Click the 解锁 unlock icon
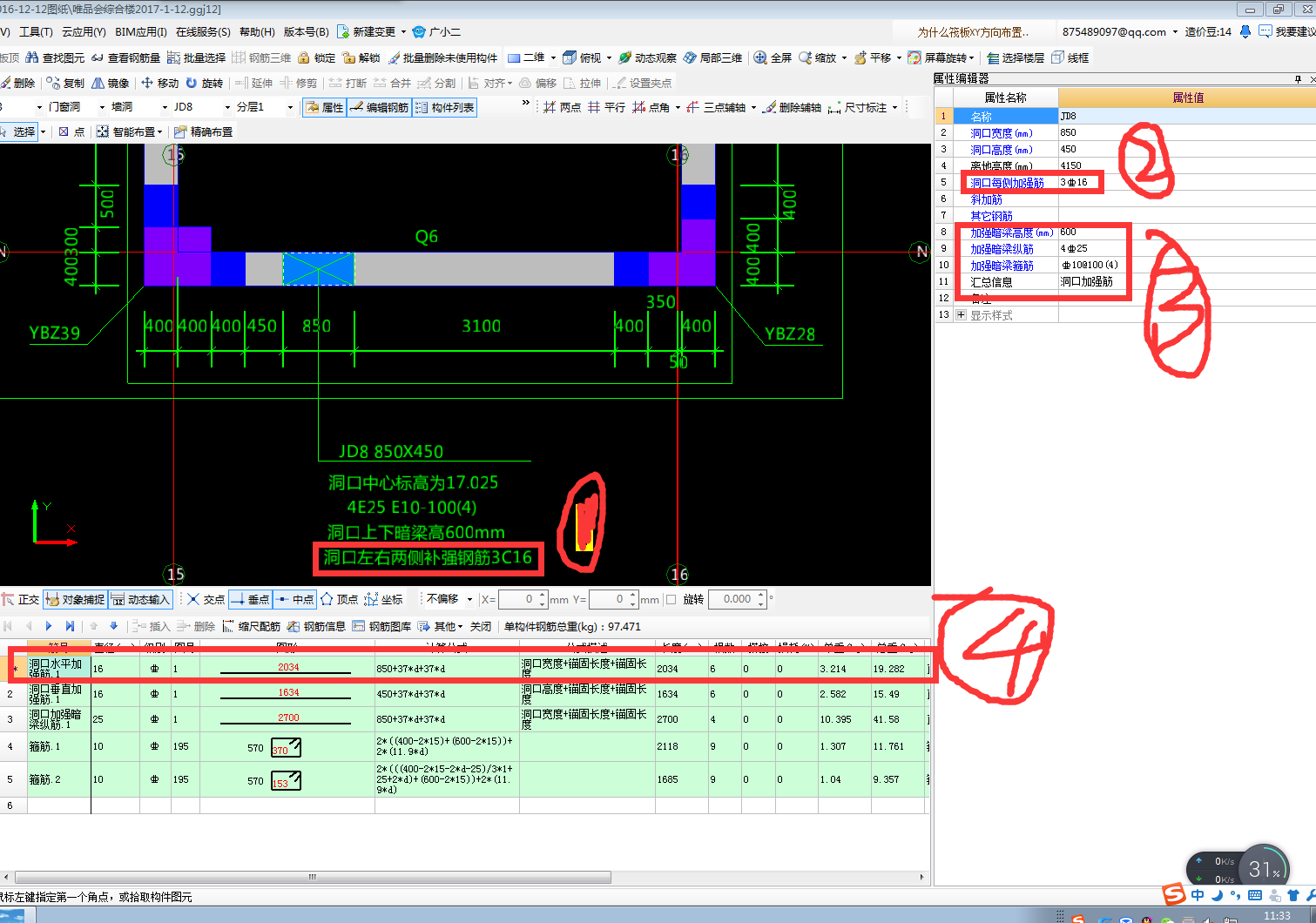Image resolution: width=1316 pixels, height=923 pixels. (x=361, y=57)
